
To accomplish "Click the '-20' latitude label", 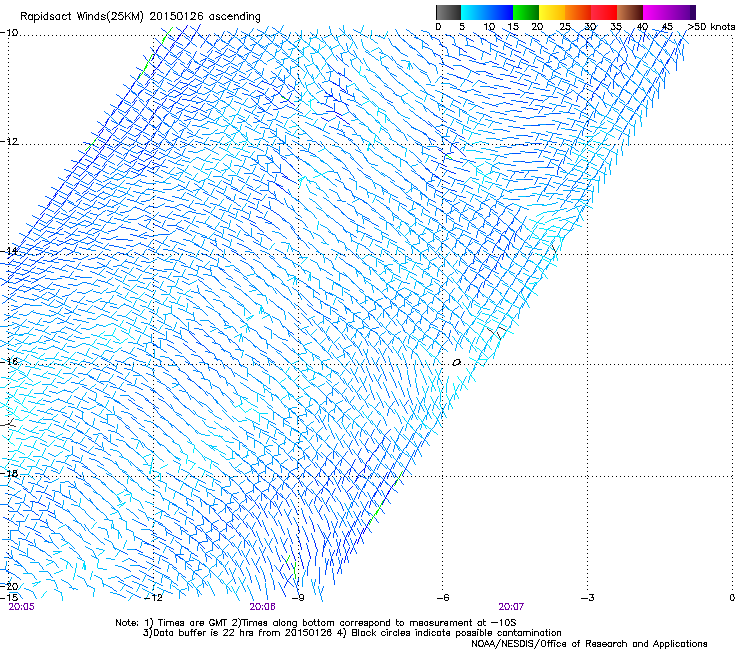I will coord(9,586).
